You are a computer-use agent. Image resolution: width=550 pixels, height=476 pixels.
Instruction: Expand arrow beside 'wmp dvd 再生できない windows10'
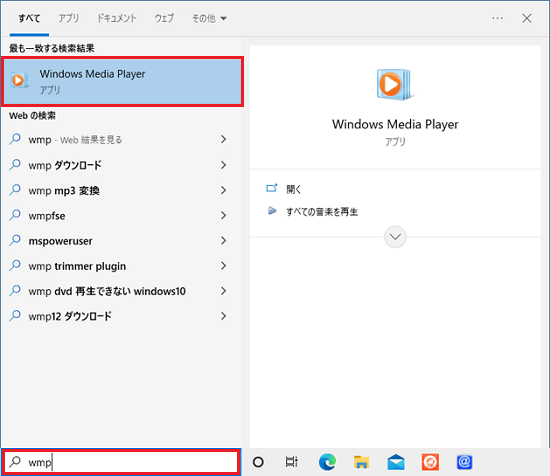pyautogui.click(x=223, y=291)
